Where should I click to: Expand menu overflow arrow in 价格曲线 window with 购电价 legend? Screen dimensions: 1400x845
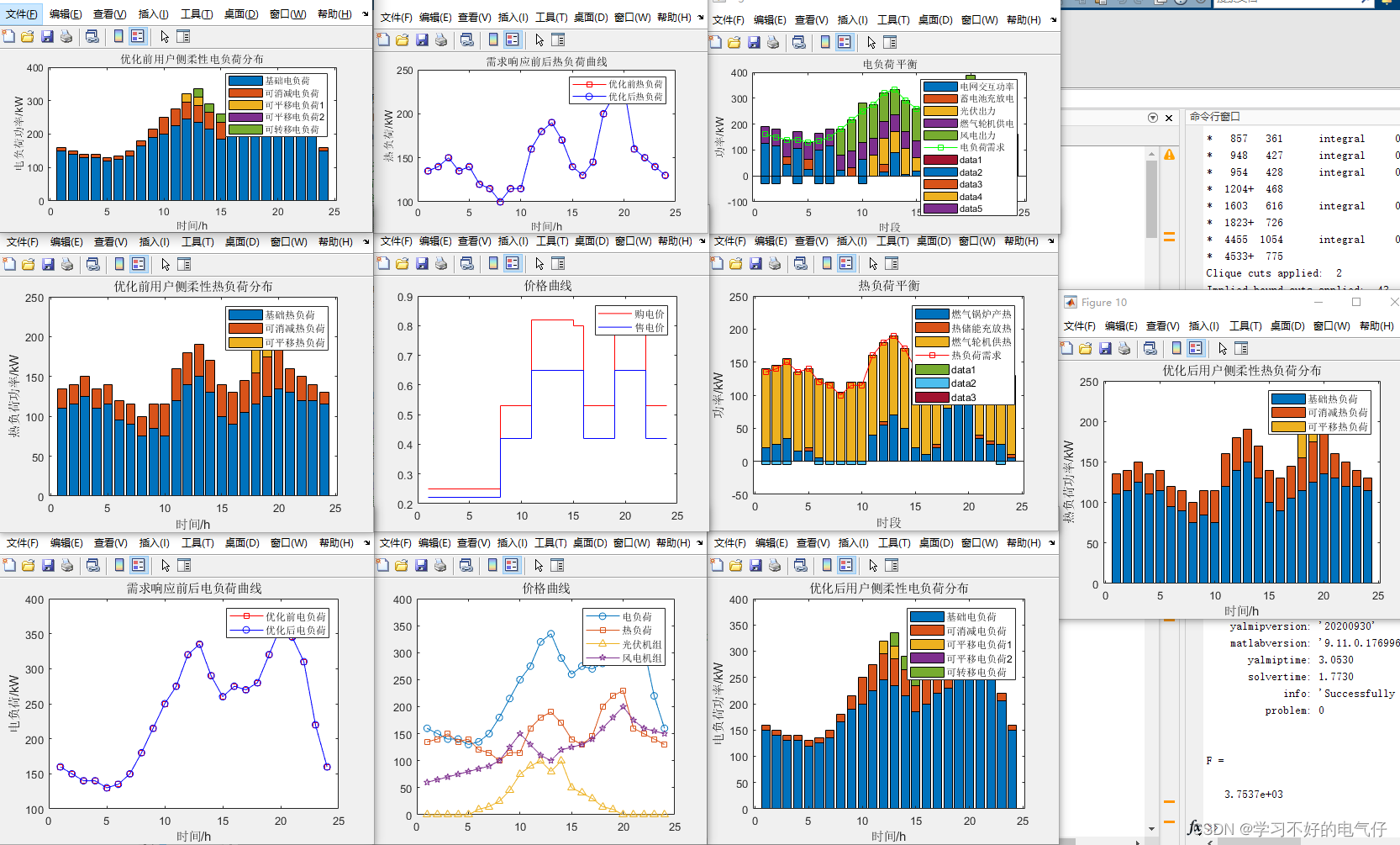click(702, 241)
